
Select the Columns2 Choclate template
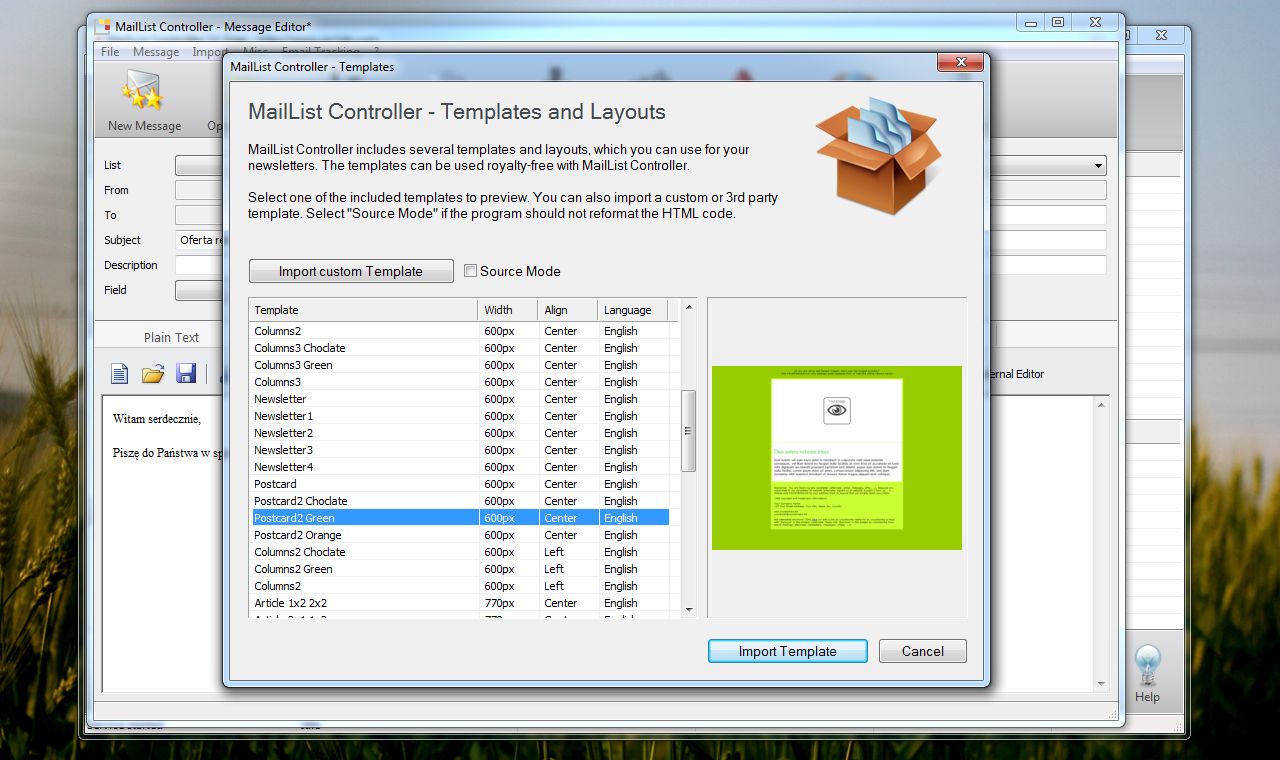(x=459, y=552)
